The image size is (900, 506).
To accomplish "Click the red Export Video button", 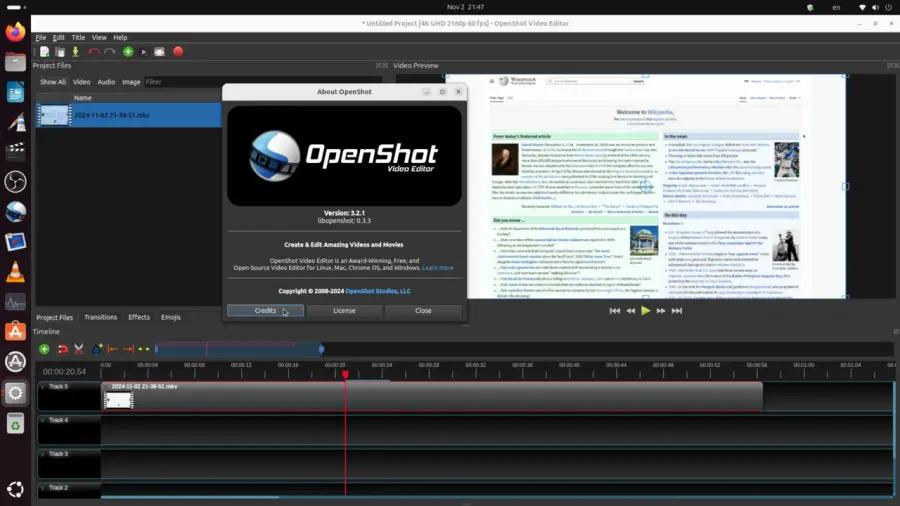I will (x=178, y=52).
